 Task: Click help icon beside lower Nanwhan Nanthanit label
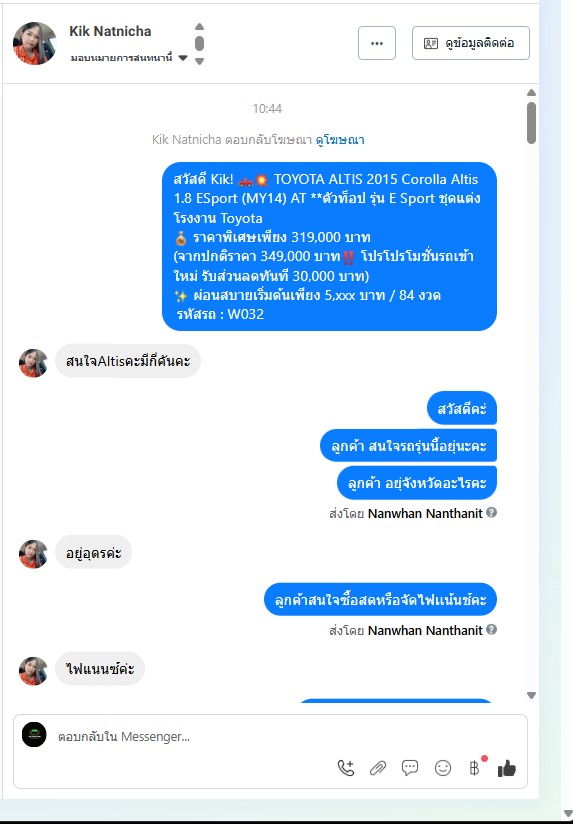coord(492,630)
